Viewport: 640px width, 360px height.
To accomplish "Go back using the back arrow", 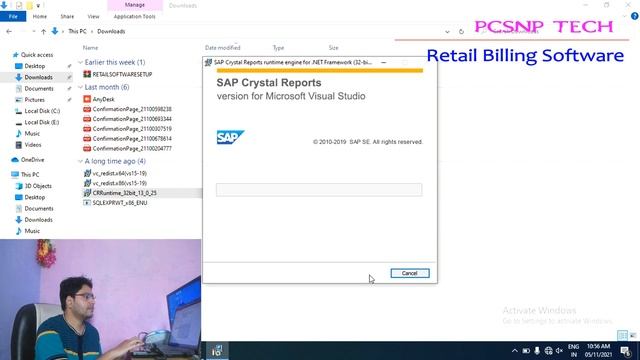I will 9,31.
